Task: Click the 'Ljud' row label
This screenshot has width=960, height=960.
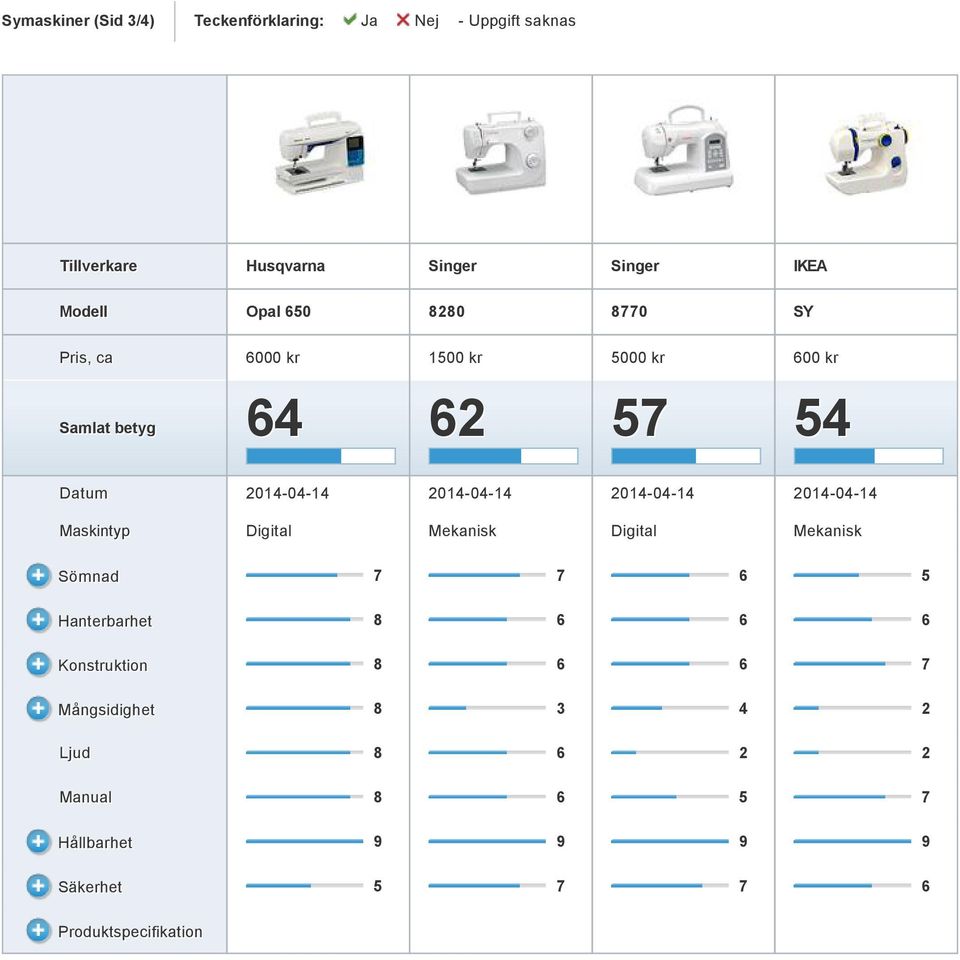Action: click(x=75, y=752)
